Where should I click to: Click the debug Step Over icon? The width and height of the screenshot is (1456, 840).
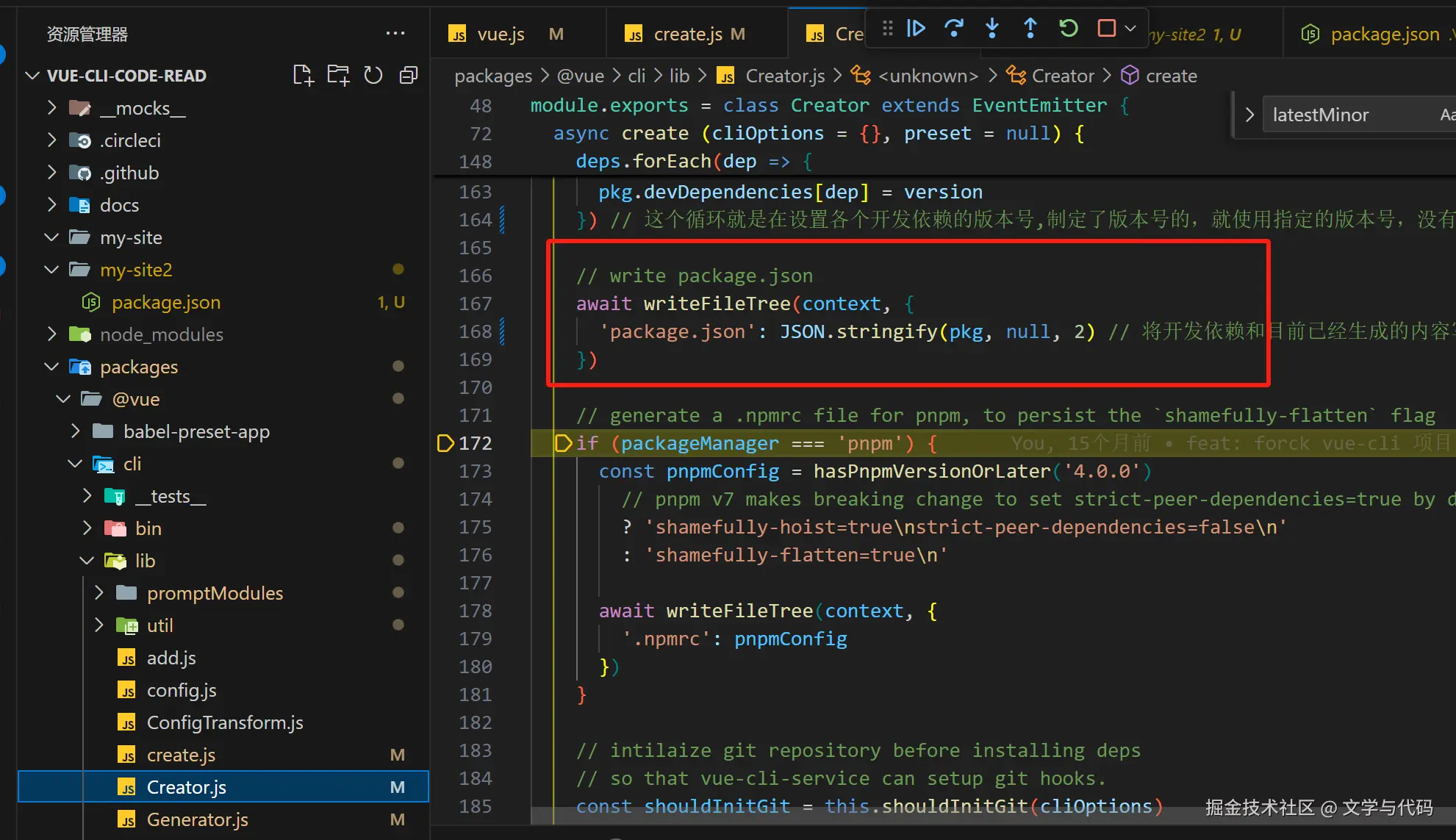954,29
